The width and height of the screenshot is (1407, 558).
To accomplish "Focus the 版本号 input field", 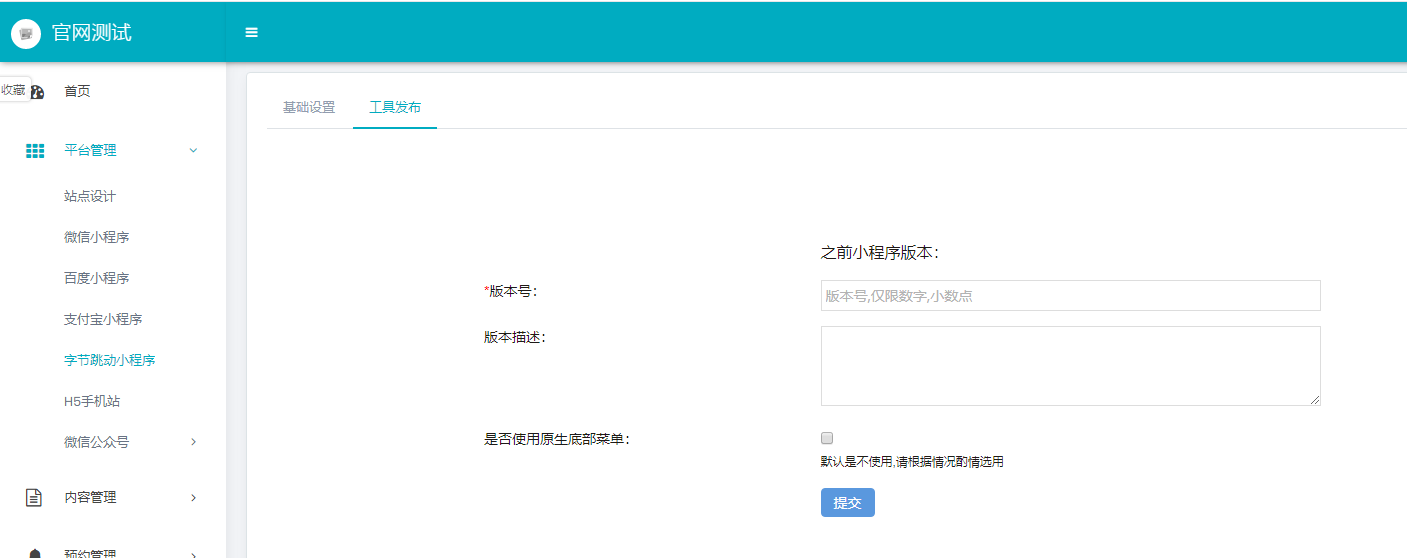I will pos(1070,296).
